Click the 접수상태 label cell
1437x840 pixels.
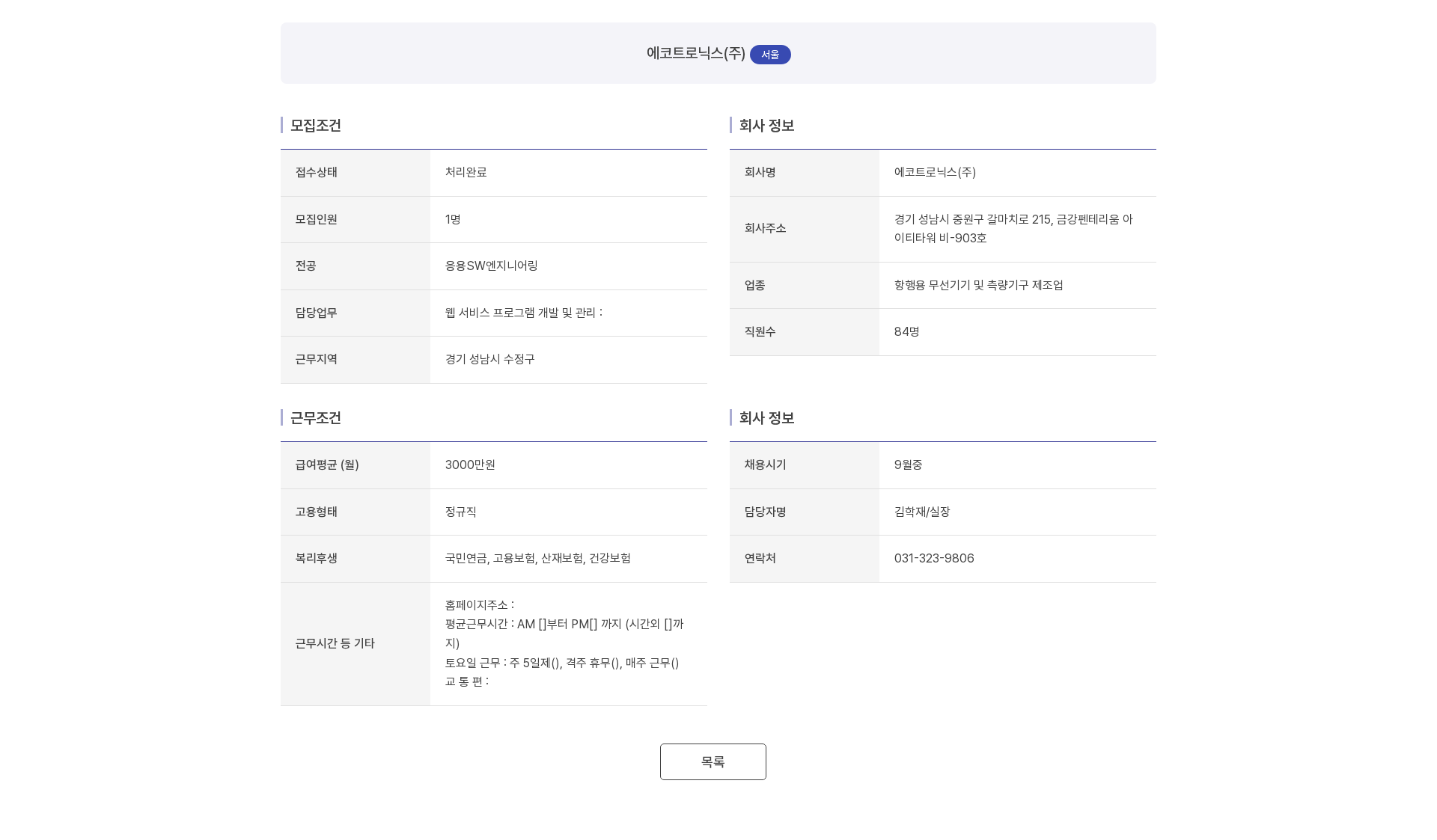356,173
